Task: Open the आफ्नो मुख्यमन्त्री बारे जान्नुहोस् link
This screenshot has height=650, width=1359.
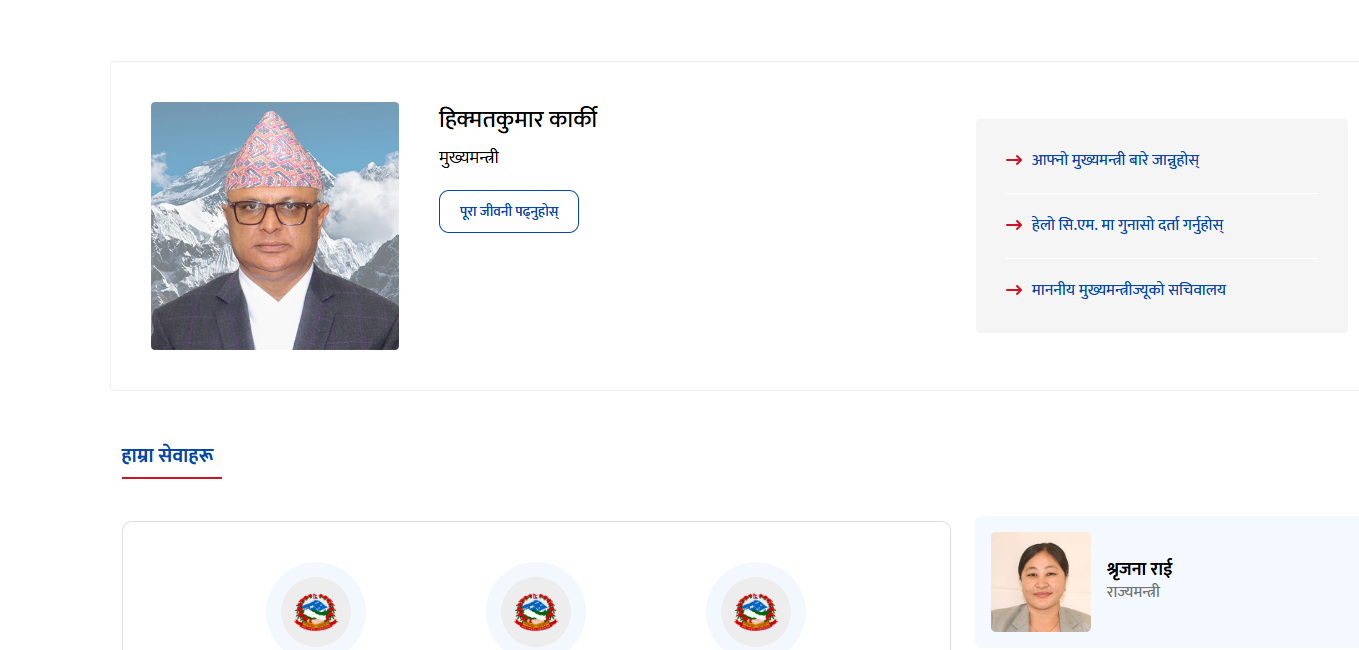Action: tap(1115, 160)
